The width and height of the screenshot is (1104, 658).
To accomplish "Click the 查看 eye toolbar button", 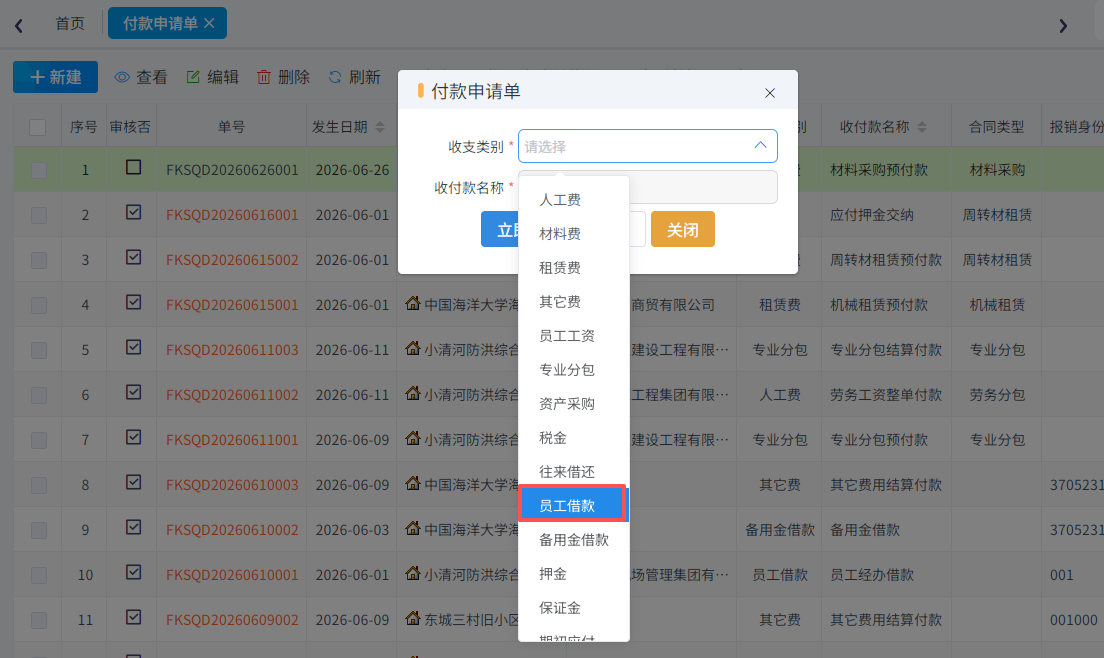I will coord(142,77).
